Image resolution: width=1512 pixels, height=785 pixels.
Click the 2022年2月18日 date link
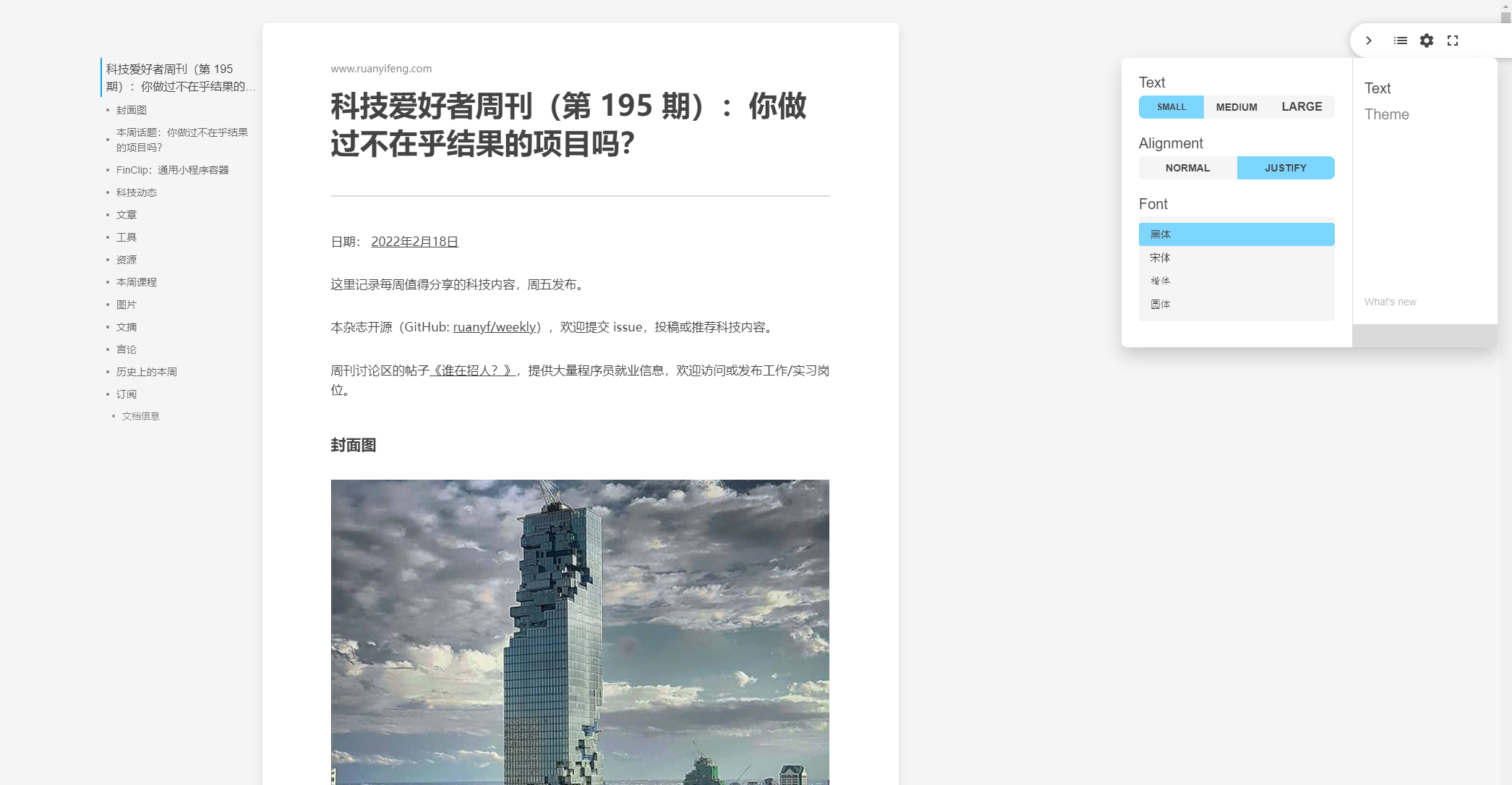(414, 242)
